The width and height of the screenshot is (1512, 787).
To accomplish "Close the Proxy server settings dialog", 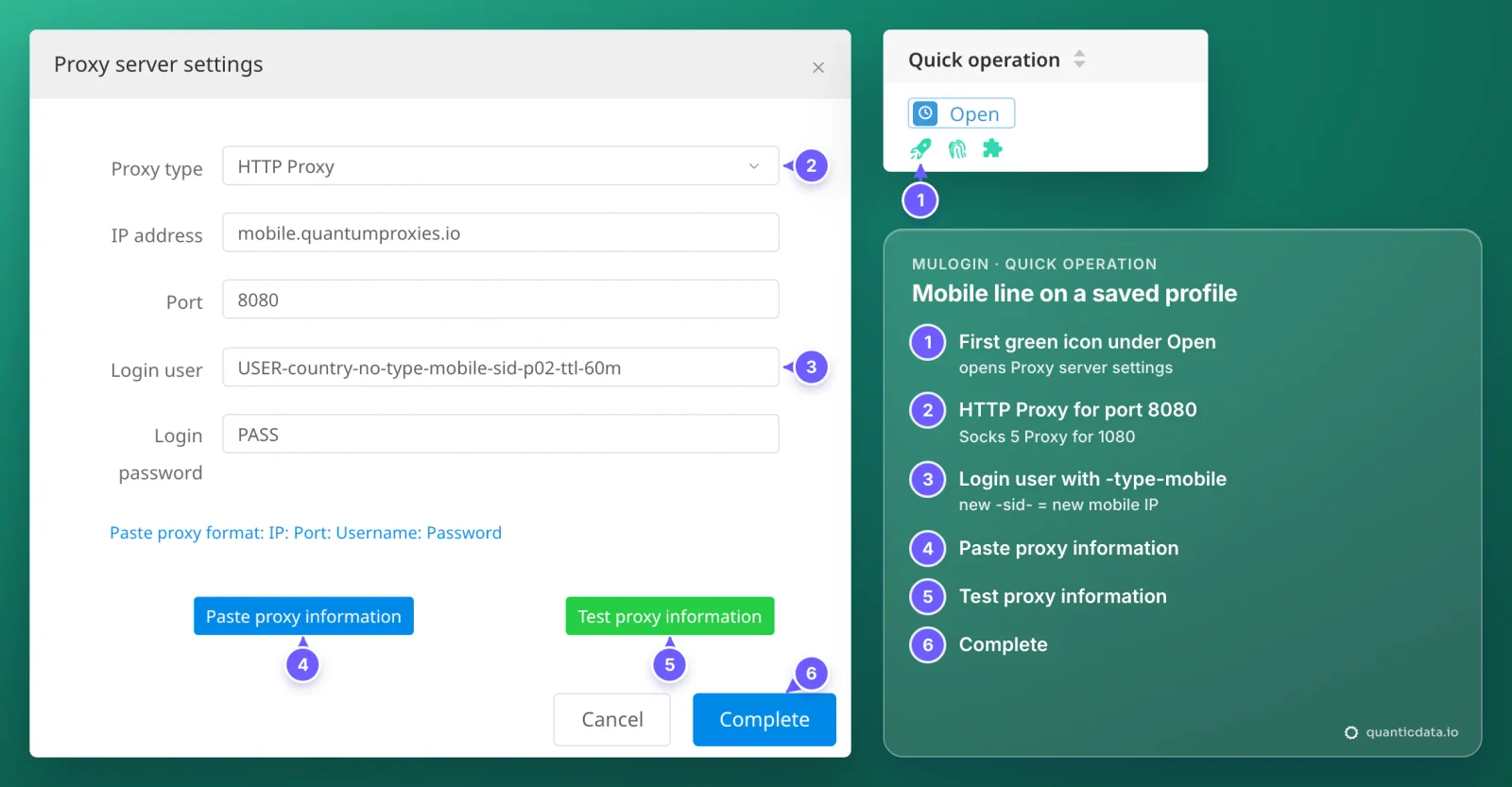I will pos(818,67).
